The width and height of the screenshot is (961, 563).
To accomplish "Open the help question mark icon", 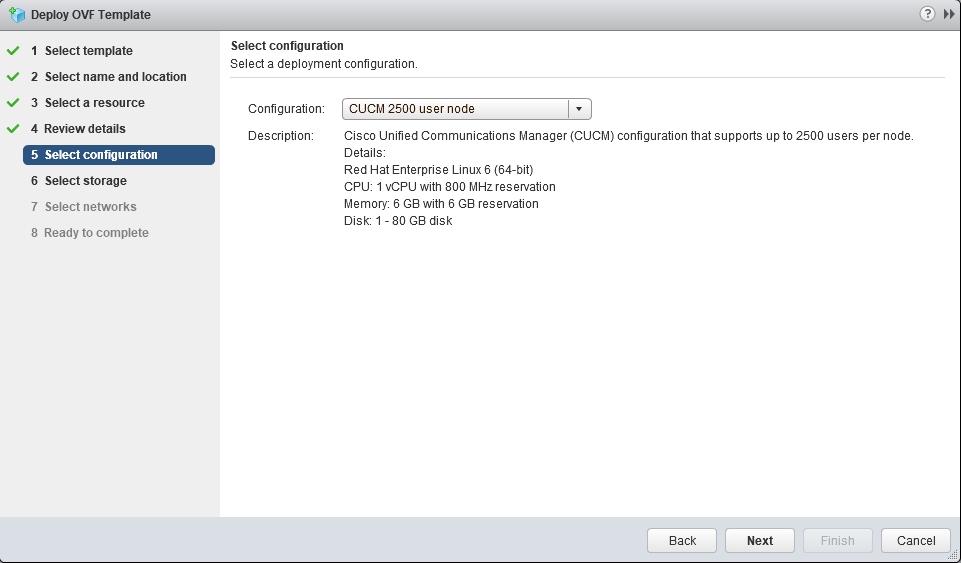I will pyautogui.click(x=927, y=14).
